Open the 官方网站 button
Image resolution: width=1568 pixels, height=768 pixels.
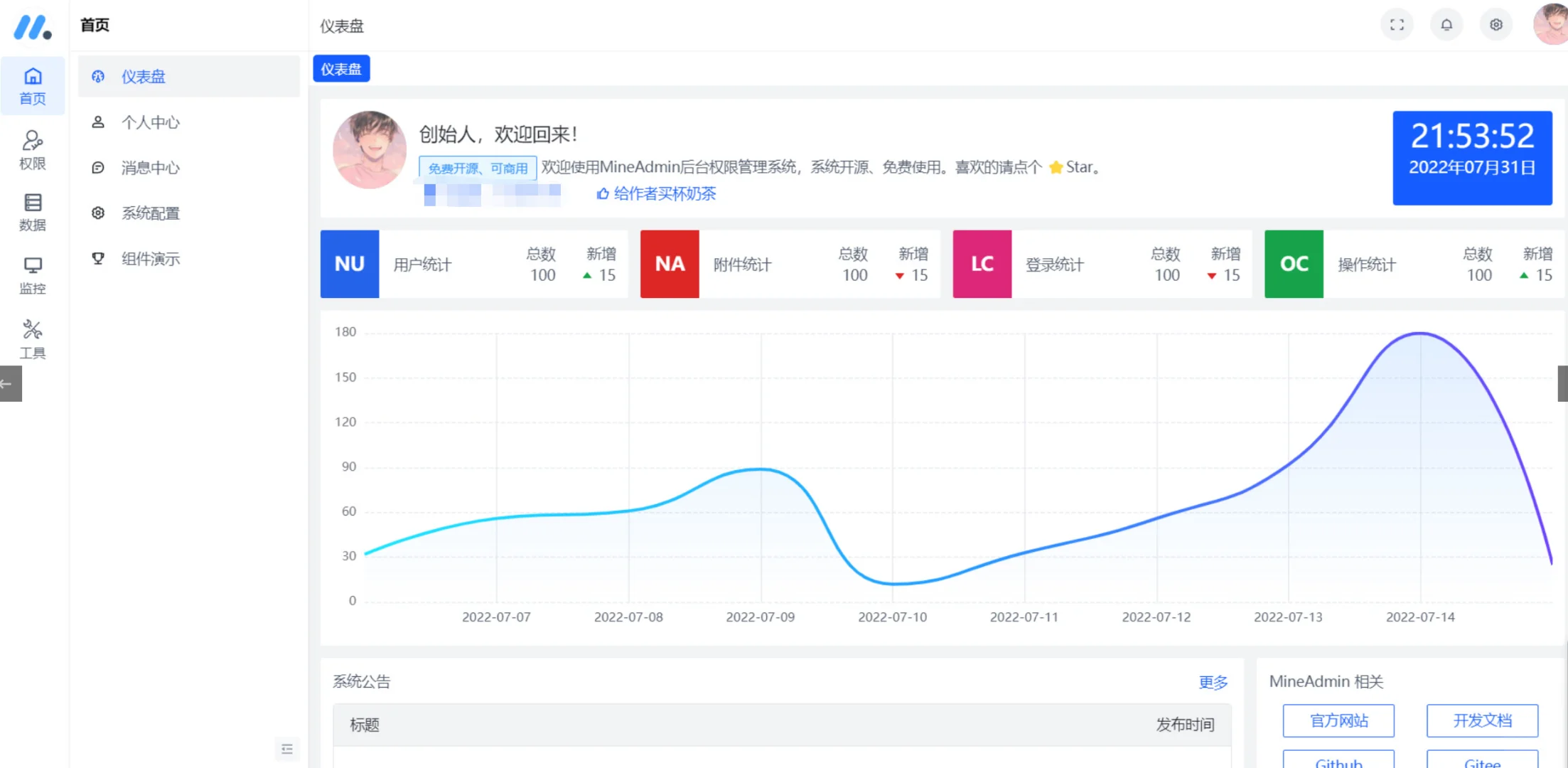(1338, 720)
